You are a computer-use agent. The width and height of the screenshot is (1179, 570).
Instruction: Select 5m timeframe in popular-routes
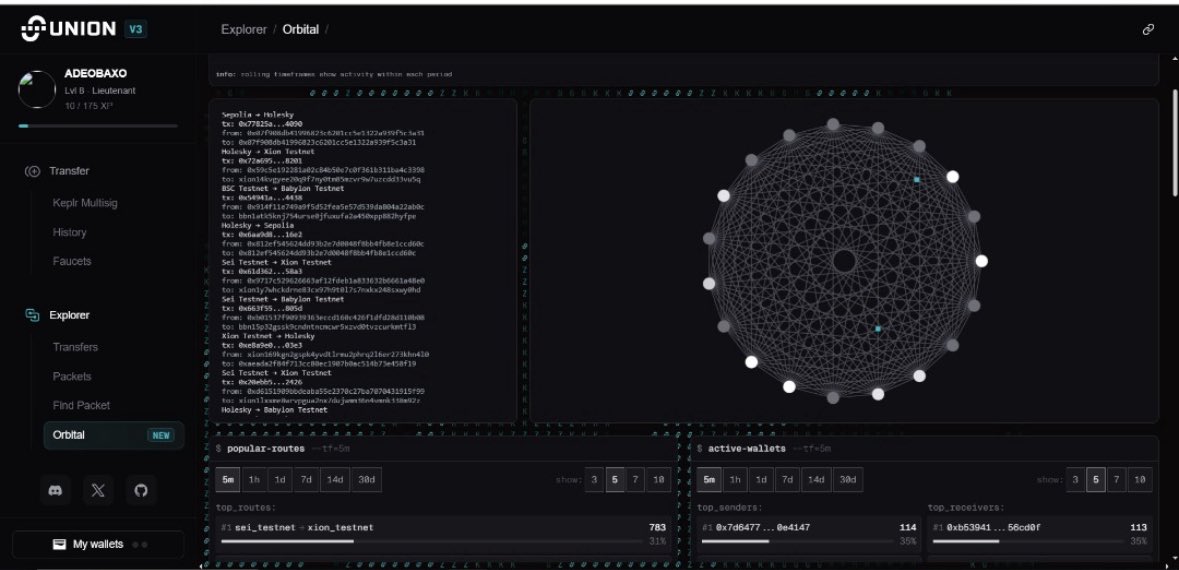[x=228, y=480]
